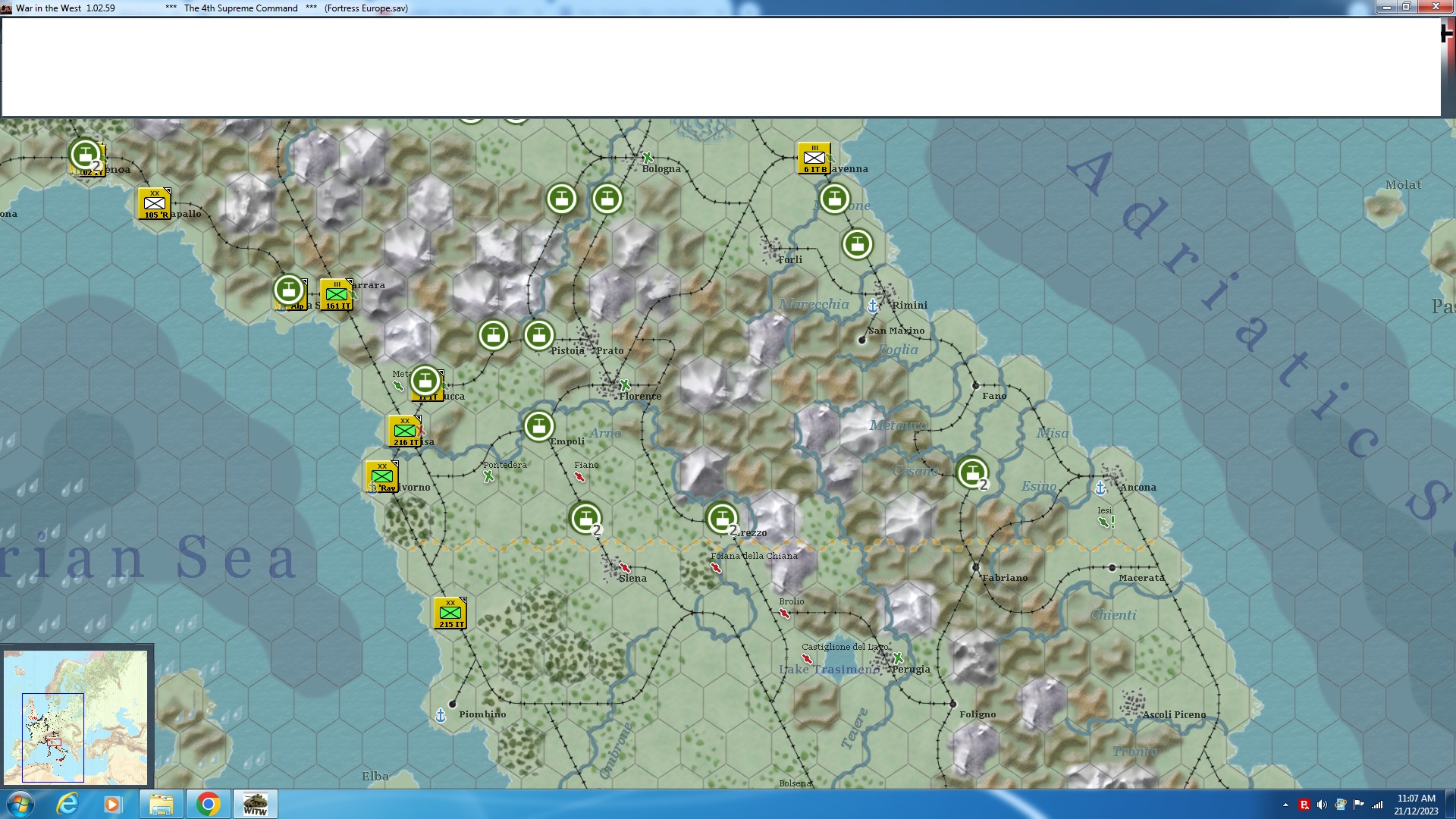Image resolution: width=1456 pixels, height=819 pixels.
Task: Select the 6 IT B unit at Ravenna
Action: (814, 158)
